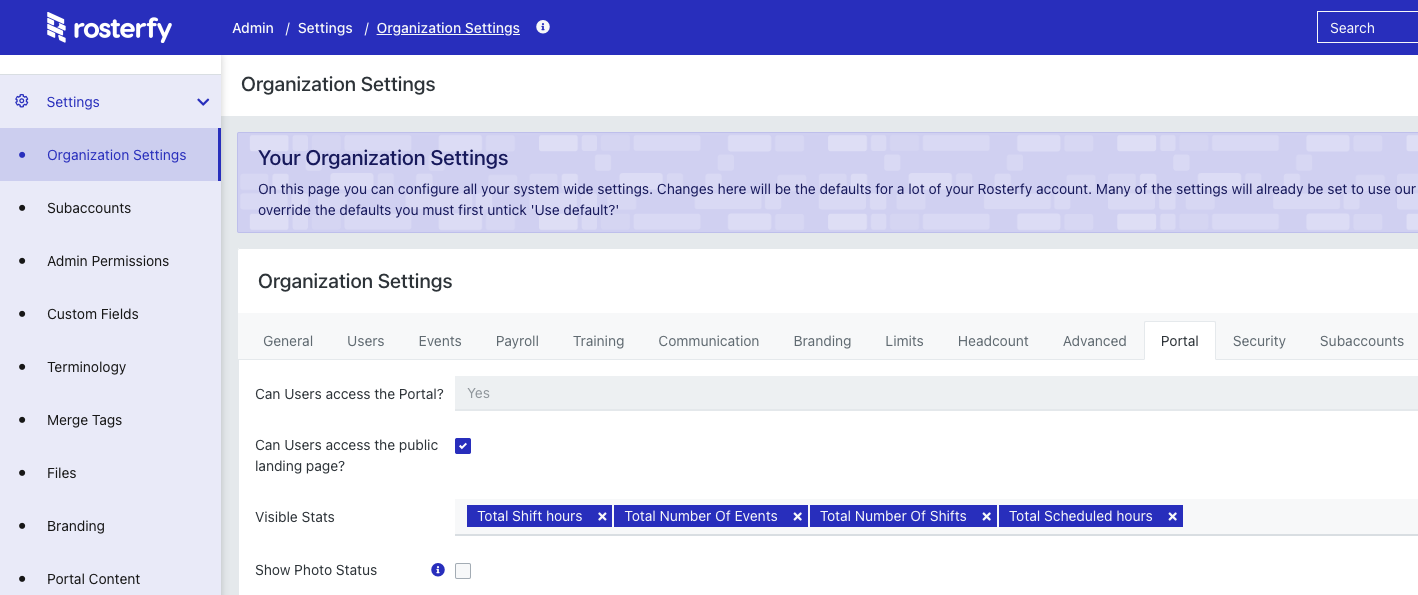Remove the Total Number Of Events tag
This screenshot has height=595, width=1418.
coord(797,517)
